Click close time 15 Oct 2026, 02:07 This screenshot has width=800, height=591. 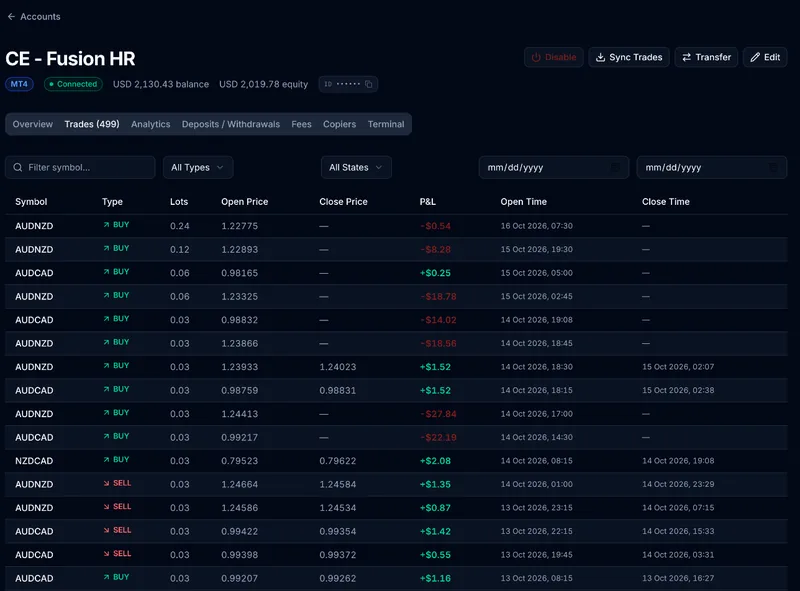(678, 367)
